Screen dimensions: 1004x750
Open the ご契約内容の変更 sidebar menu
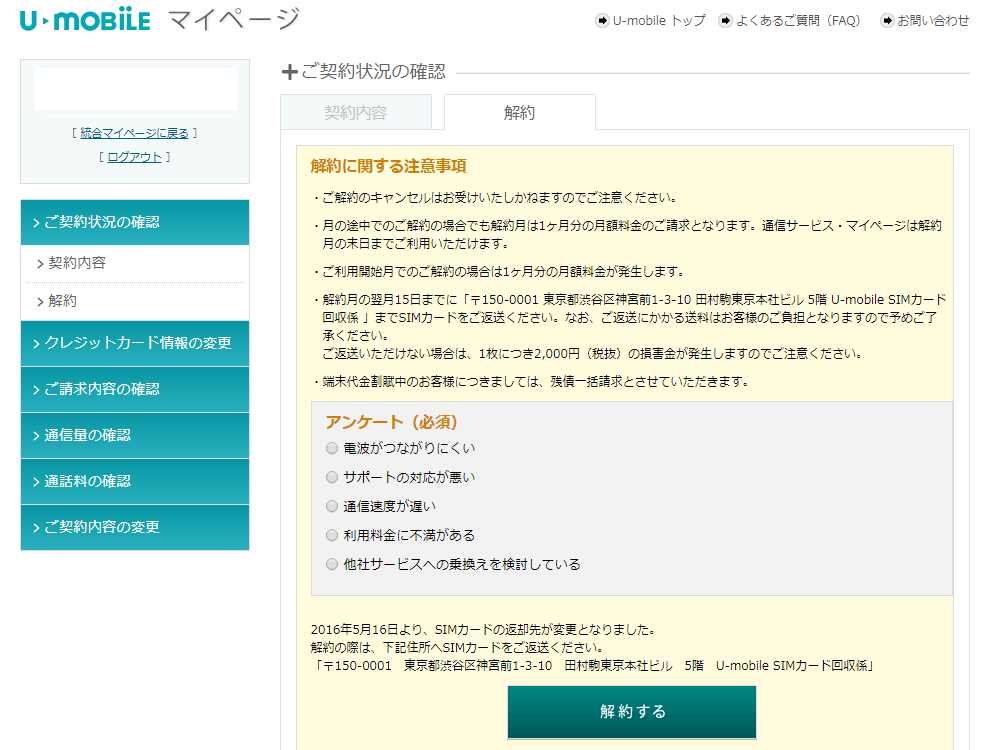134,527
